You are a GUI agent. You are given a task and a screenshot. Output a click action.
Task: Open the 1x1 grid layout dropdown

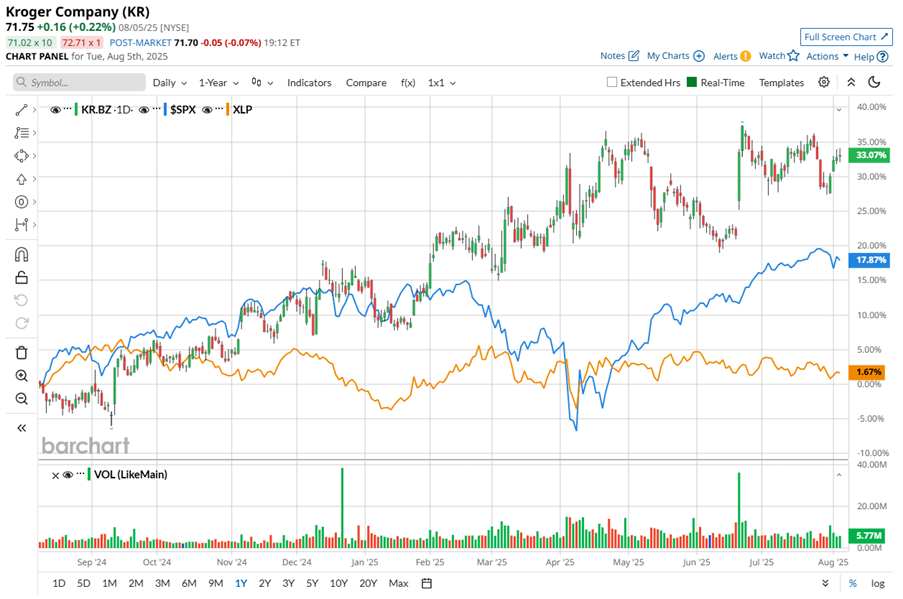click(x=442, y=82)
